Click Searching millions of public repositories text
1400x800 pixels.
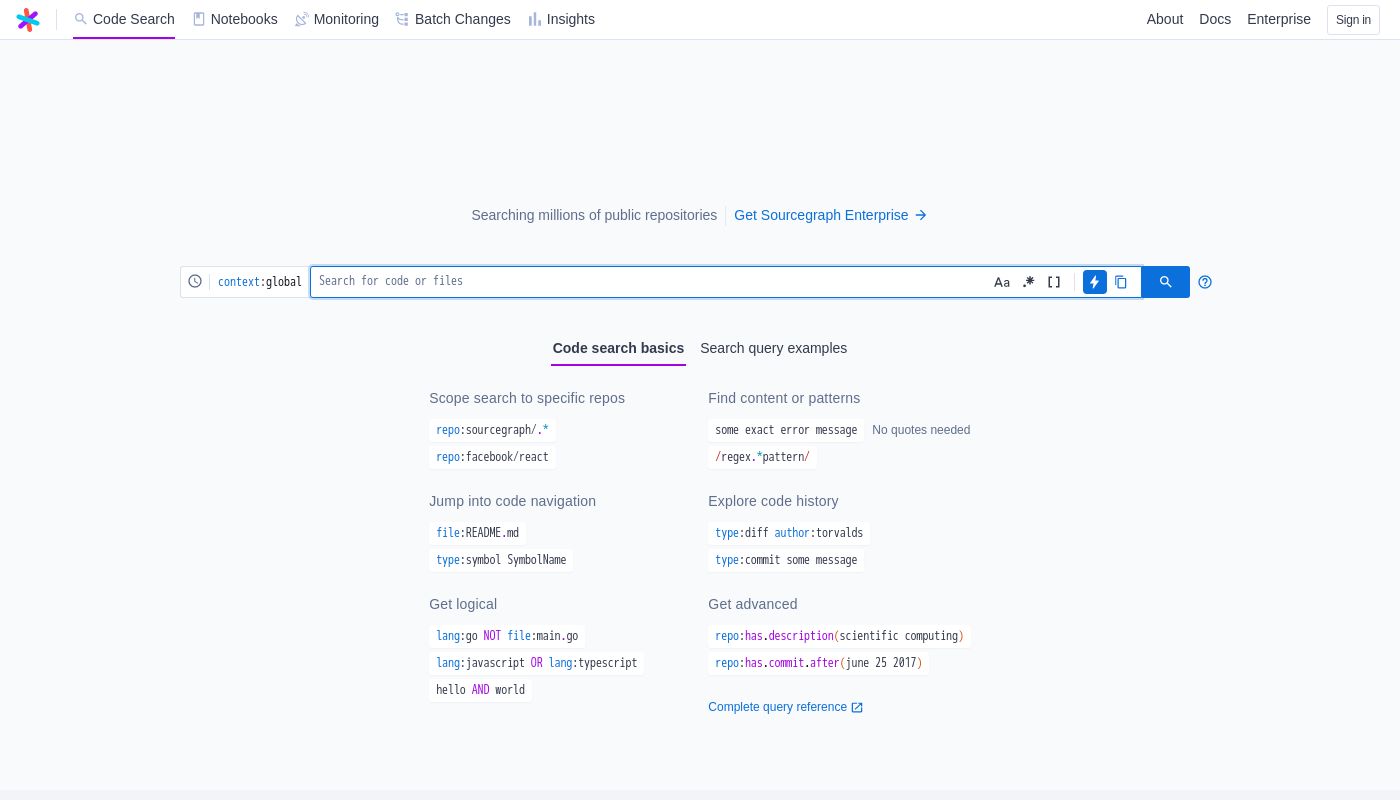pos(594,215)
